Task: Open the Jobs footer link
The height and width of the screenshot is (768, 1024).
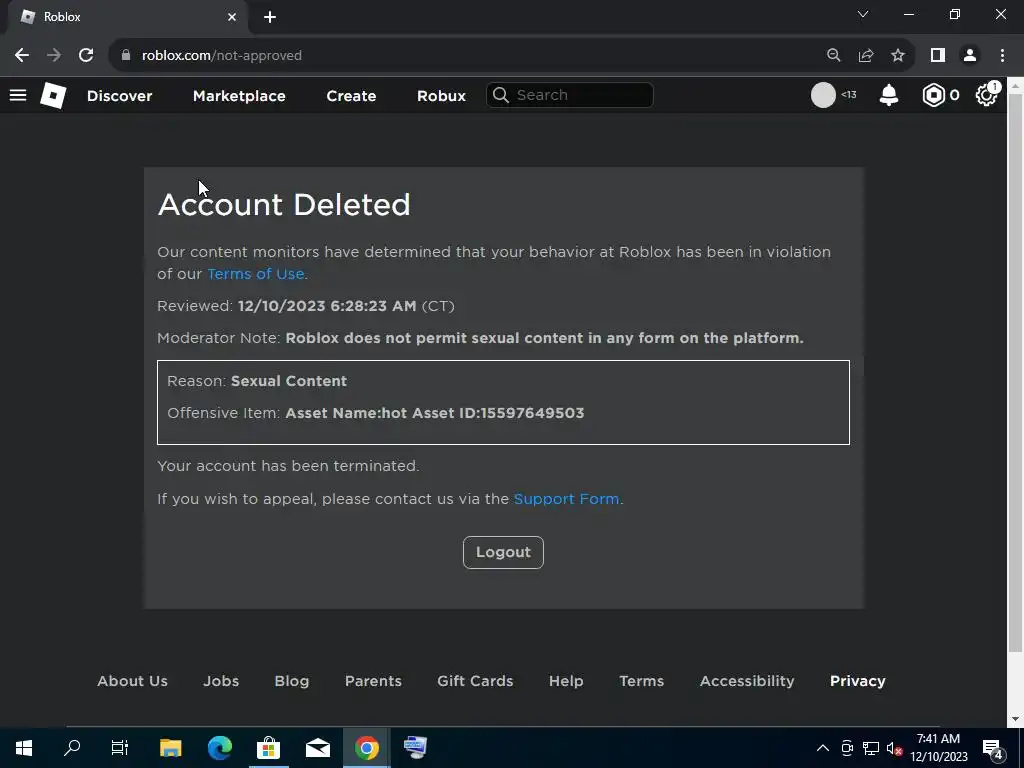Action: click(221, 680)
